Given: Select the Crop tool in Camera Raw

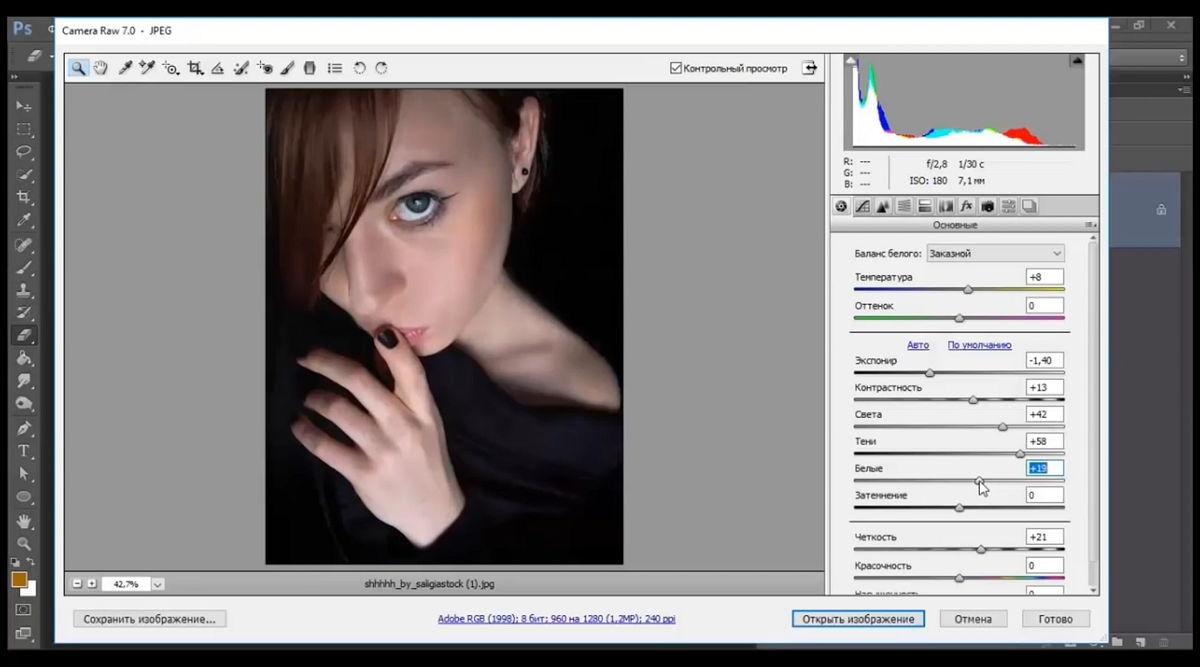Looking at the screenshot, I should (x=195, y=68).
